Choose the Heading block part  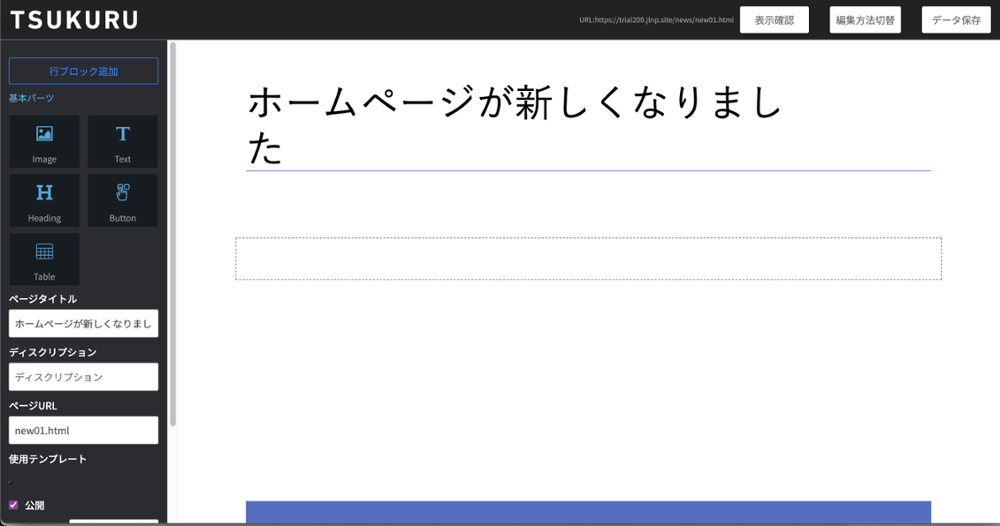pos(44,200)
